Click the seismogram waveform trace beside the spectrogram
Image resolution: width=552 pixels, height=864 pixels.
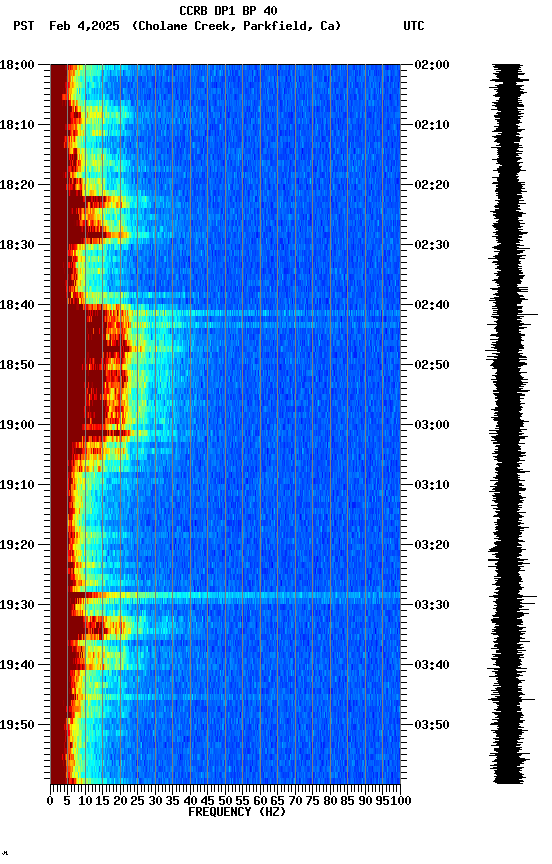point(510,424)
